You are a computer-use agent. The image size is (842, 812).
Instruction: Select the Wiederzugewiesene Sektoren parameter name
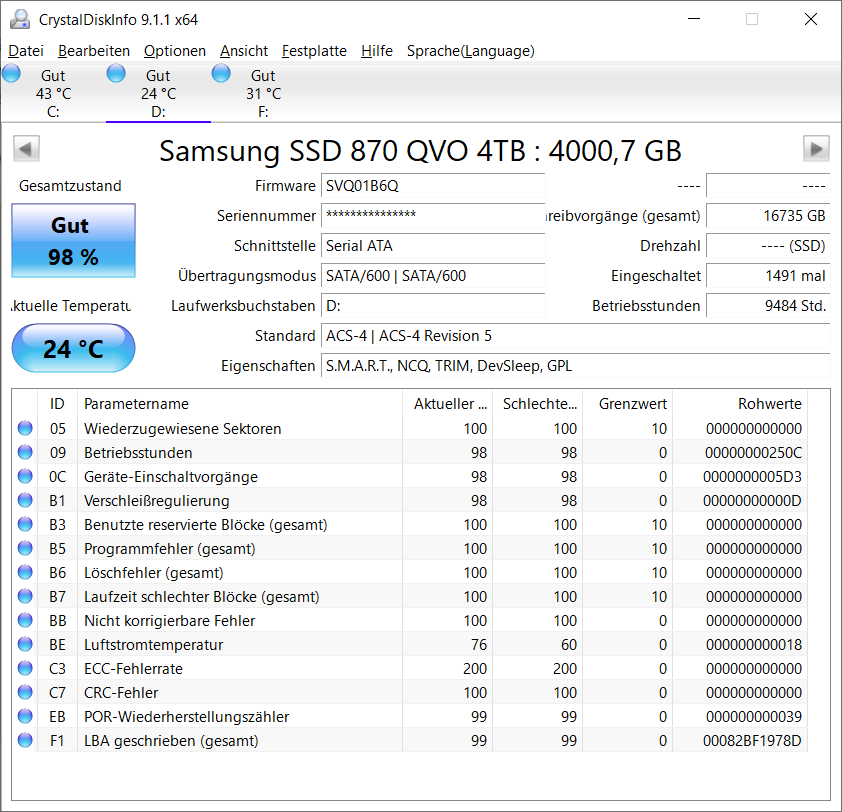(183, 429)
